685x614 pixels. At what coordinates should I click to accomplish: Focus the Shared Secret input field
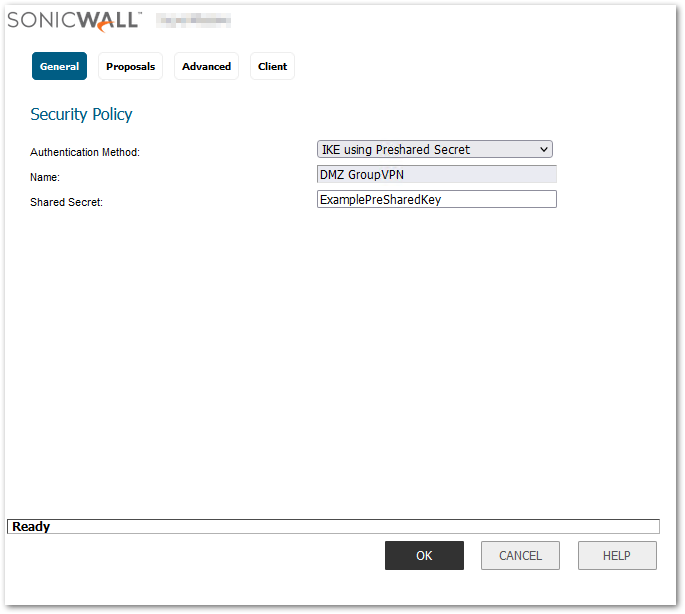click(436, 200)
